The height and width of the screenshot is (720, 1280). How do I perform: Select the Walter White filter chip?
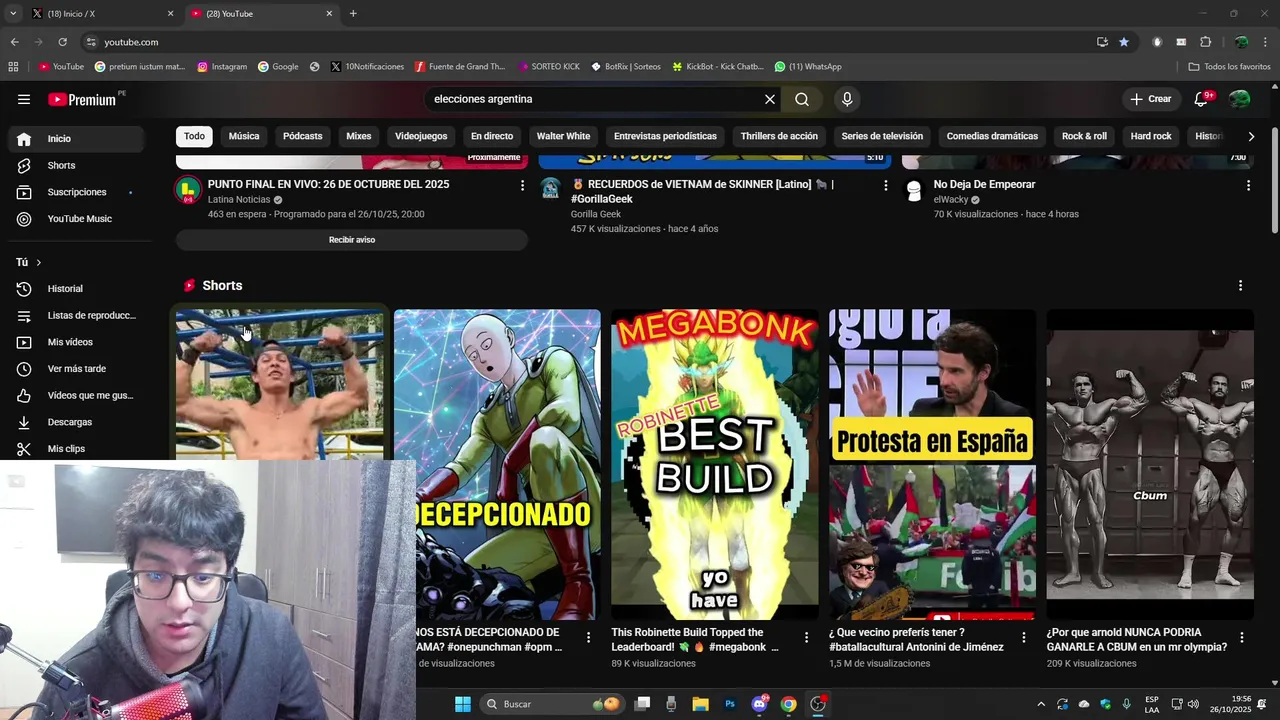point(563,136)
